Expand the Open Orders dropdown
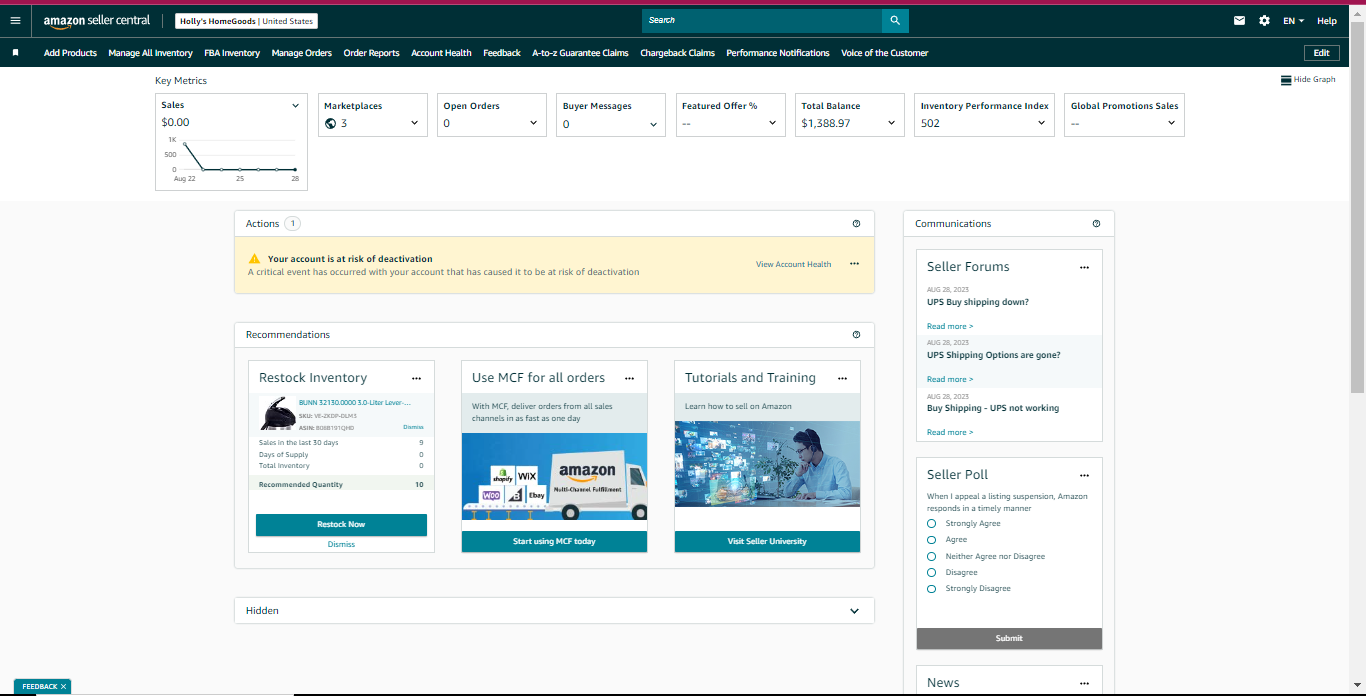The width and height of the screenshot is (1366, 696). (x=533, y=123)
